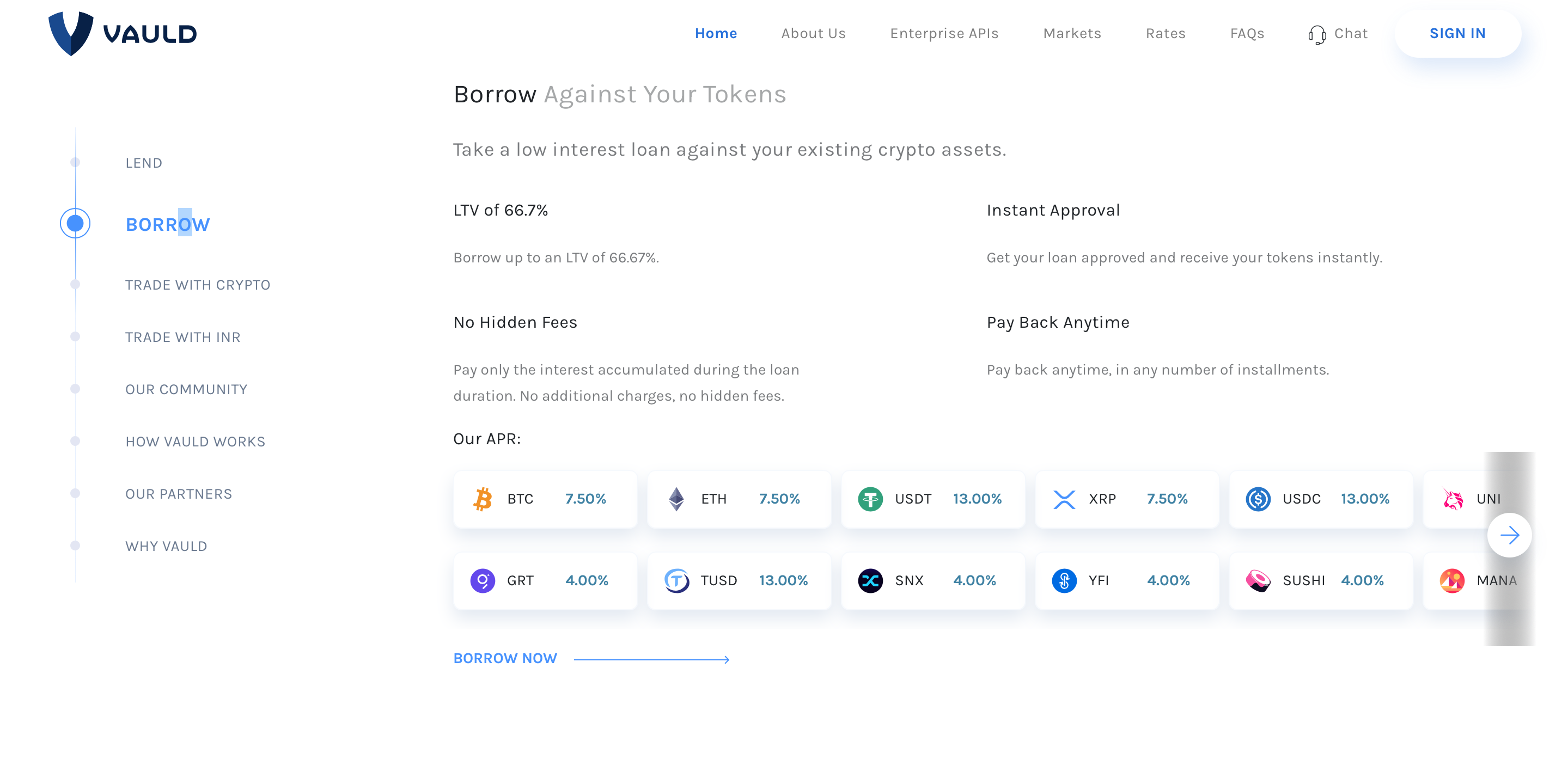Click the Bitcoin BTC icon

tap(483, 499)
